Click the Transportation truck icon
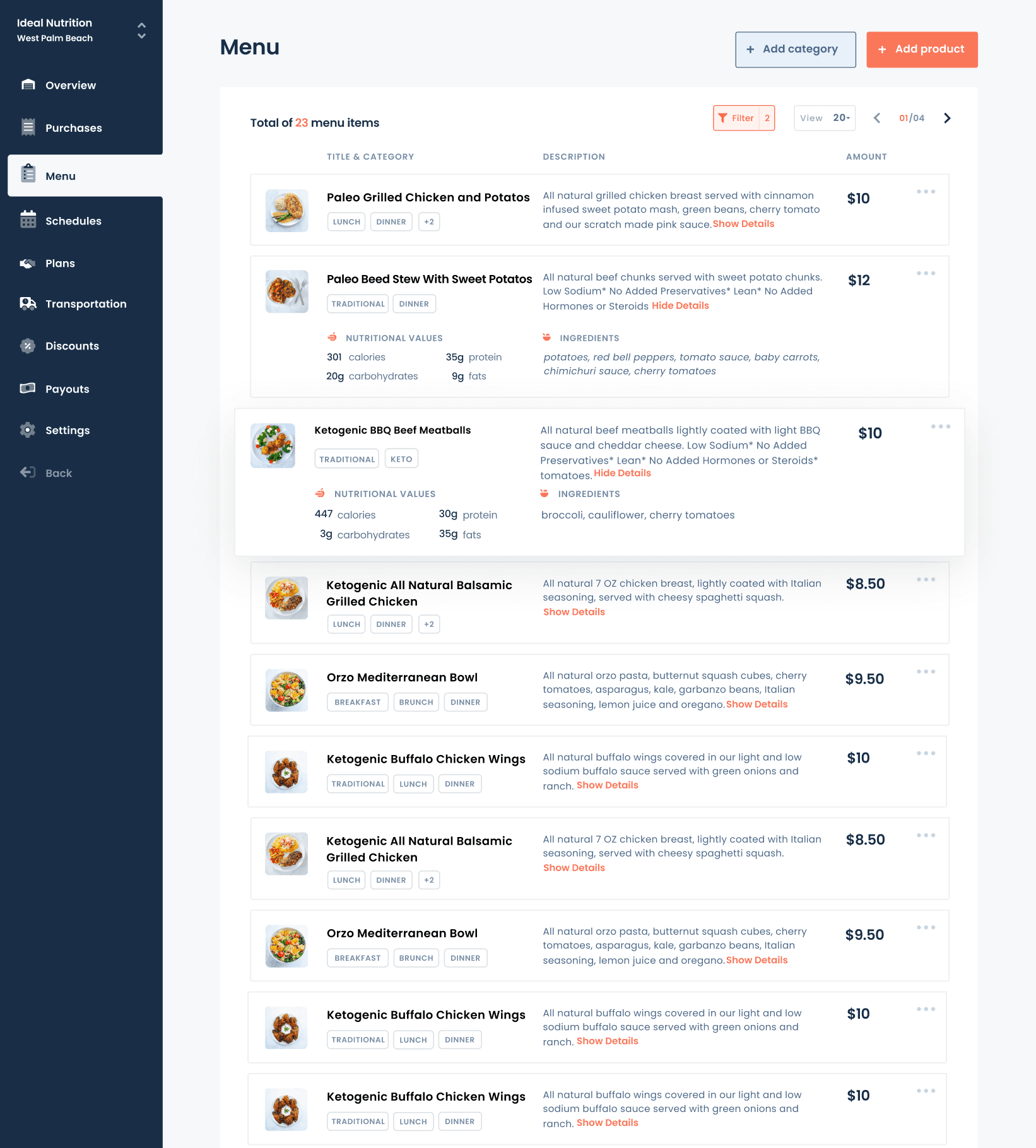1036x1148 pixels. click(x=28, y=304)
